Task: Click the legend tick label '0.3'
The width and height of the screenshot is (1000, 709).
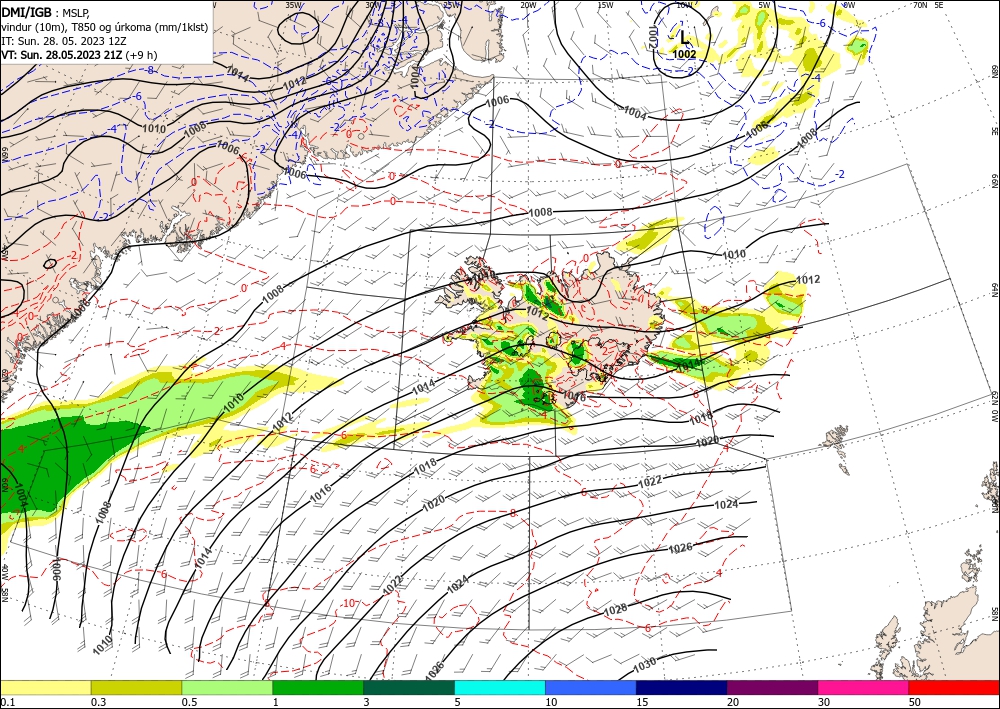Action: [98, 702]
